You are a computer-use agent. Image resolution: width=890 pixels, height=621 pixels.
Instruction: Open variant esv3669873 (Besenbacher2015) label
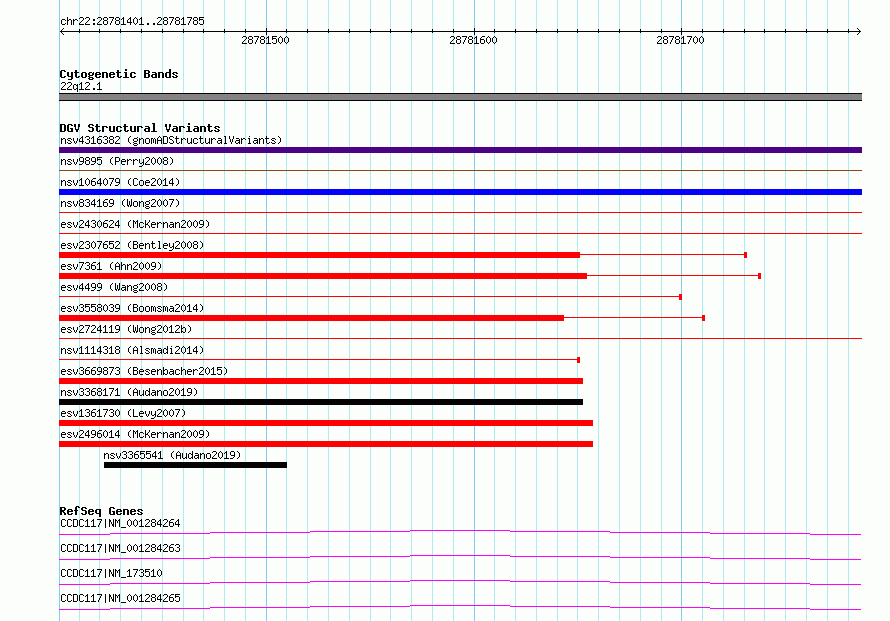(x=144, y=371)
